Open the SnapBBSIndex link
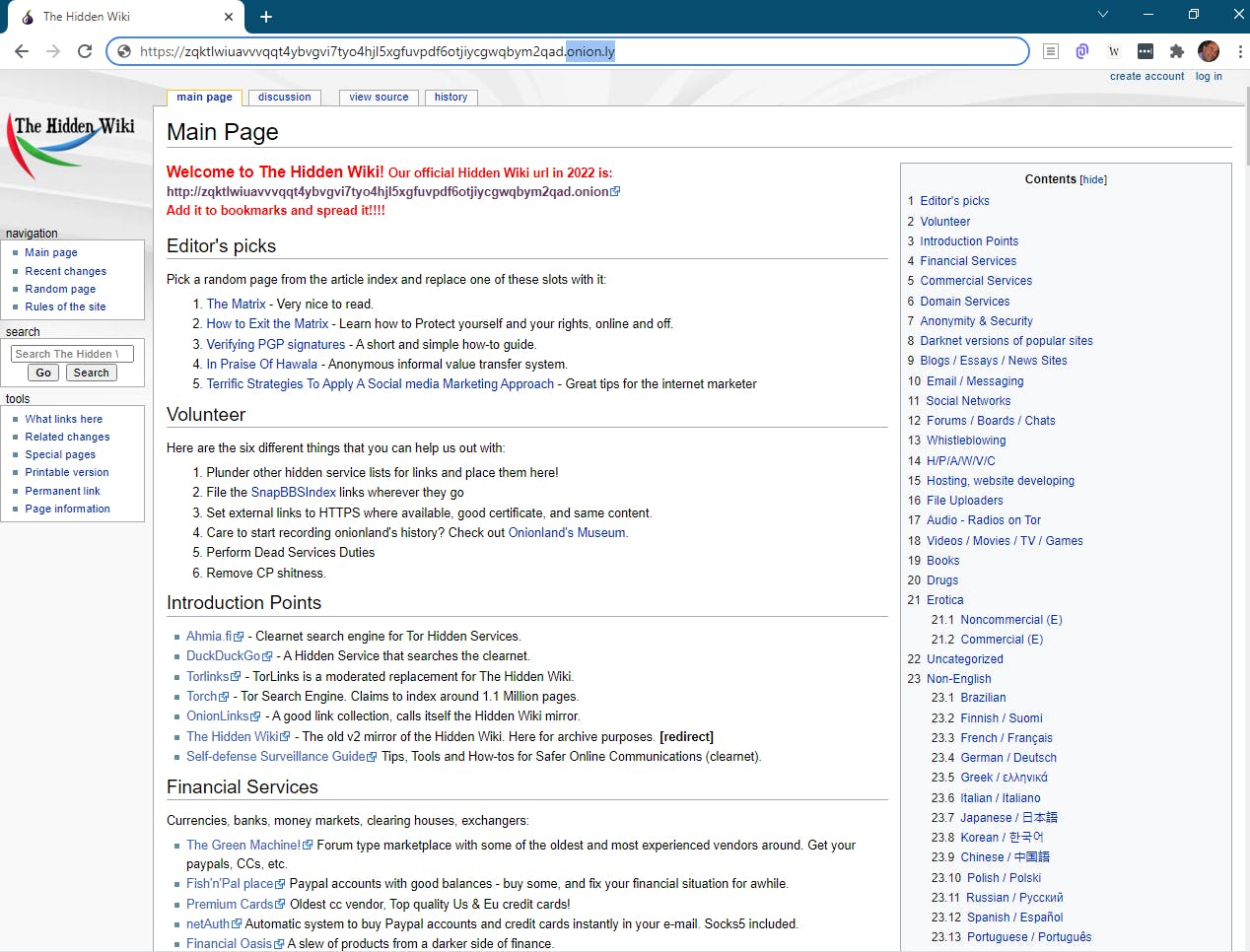The image size is (1250, 952). (x=294, y=492)
